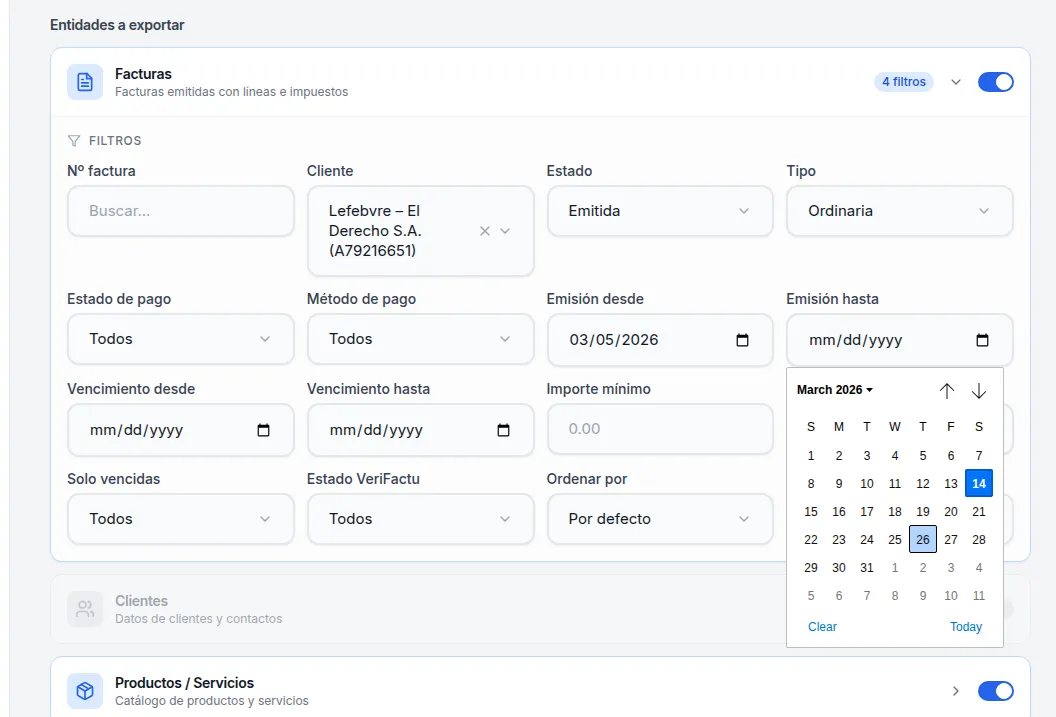Open calendar icon in Emisión desde field

(x=742, y=340)
